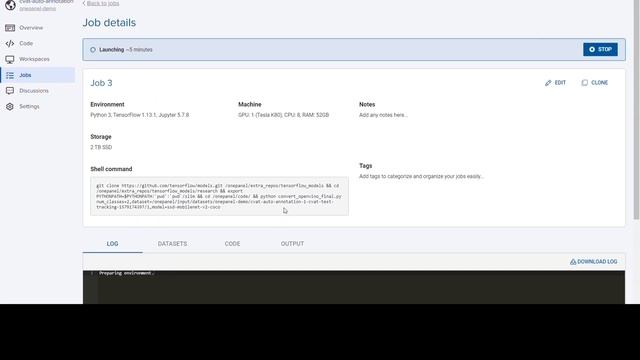Click the 'Job details' heading
Viewport: 640px width, 360px height.
tap(109, 23)
